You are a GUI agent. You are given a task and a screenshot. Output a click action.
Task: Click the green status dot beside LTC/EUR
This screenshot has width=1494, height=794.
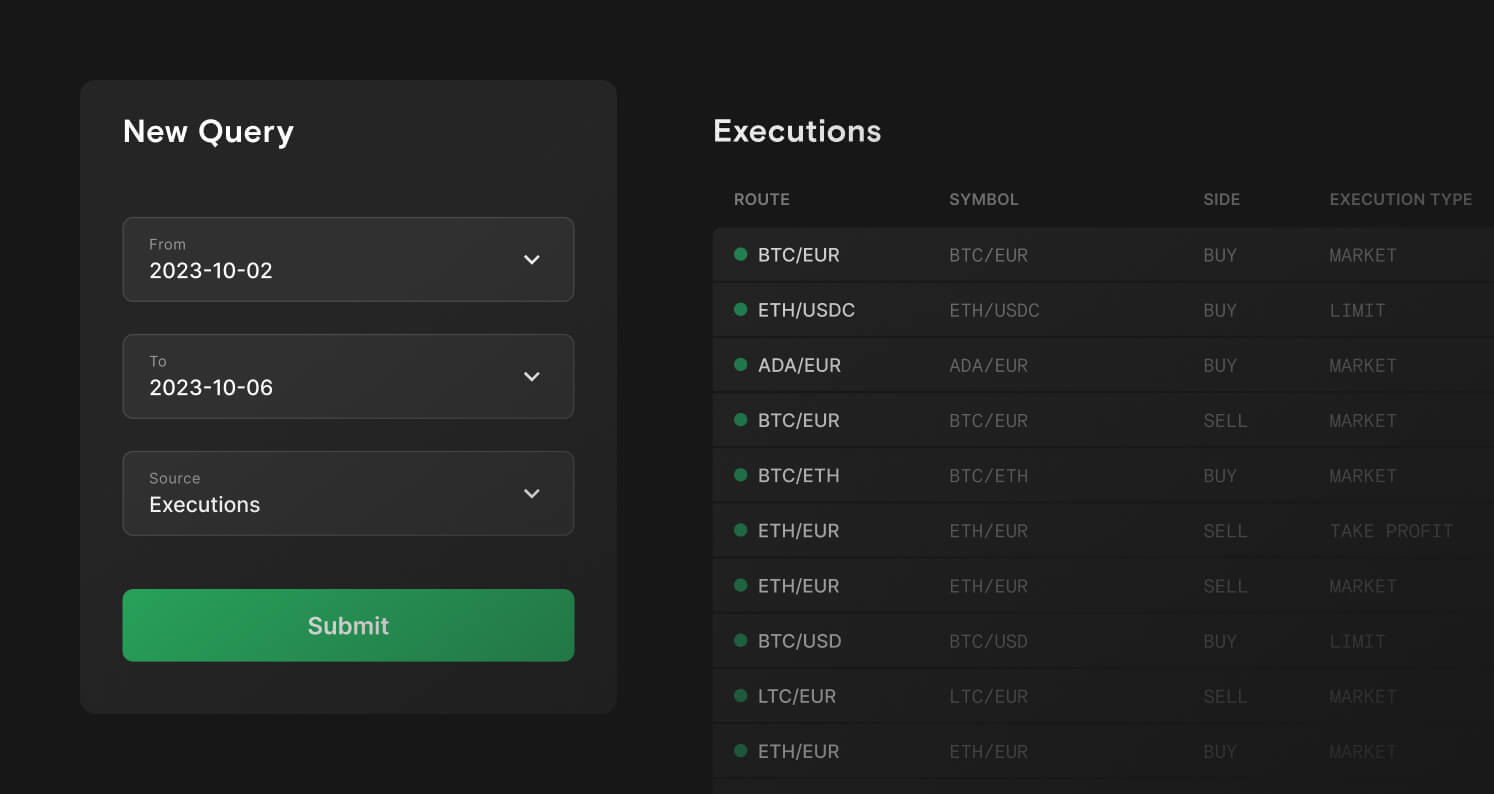[x=741, y=695]
